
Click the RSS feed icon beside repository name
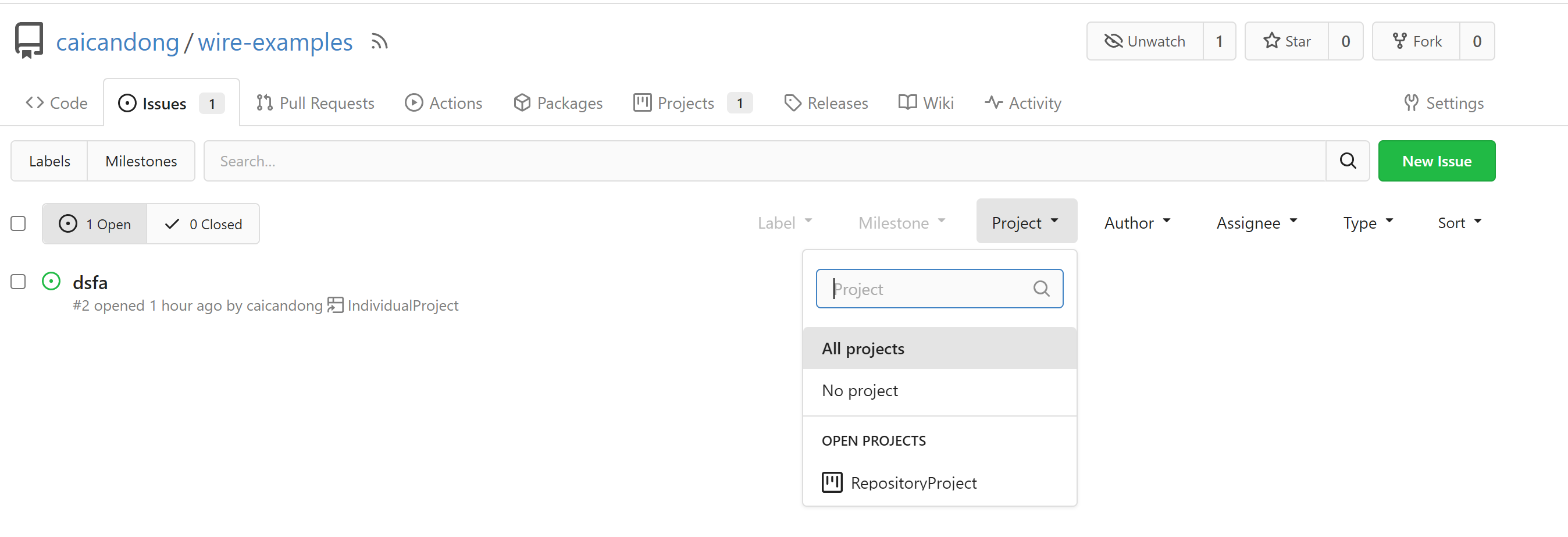pos(379,42)
